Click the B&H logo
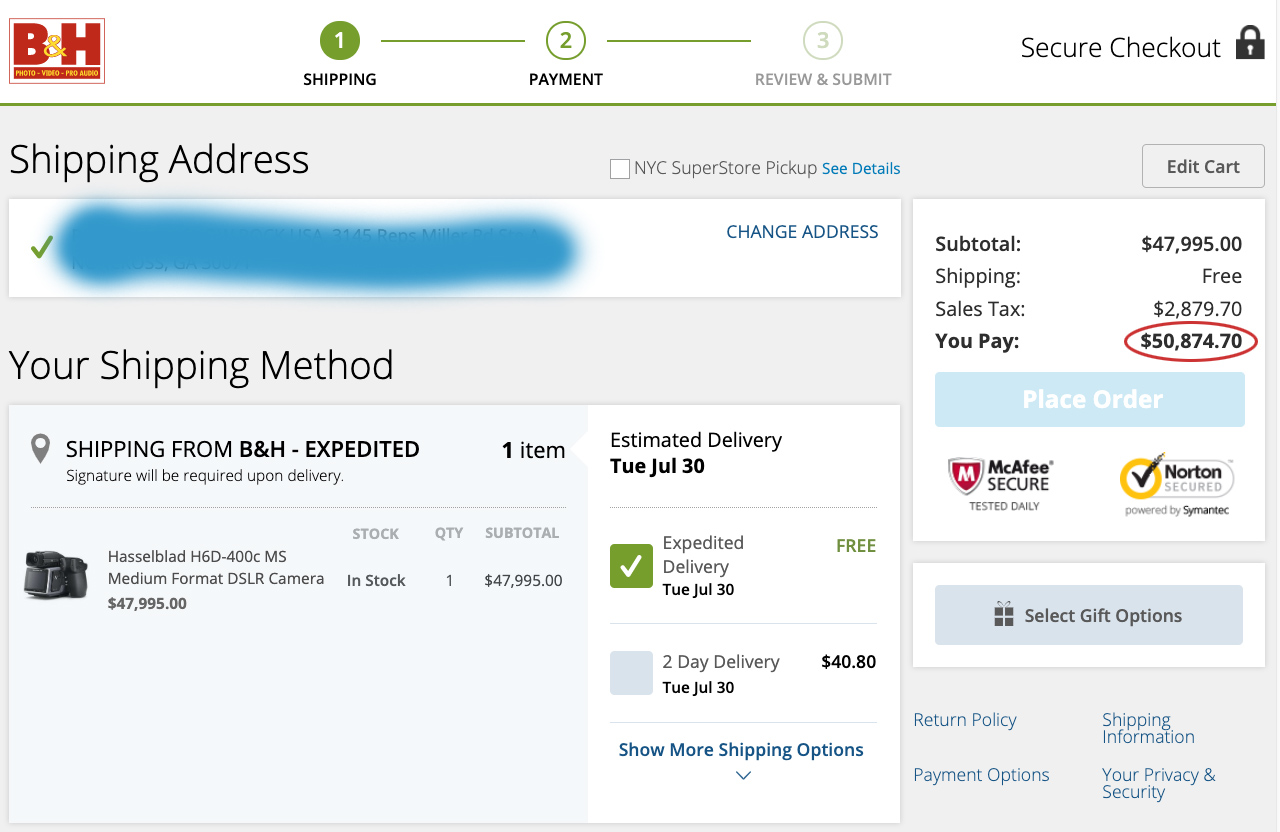The image size is (1280, 832). tap(57, 51)
